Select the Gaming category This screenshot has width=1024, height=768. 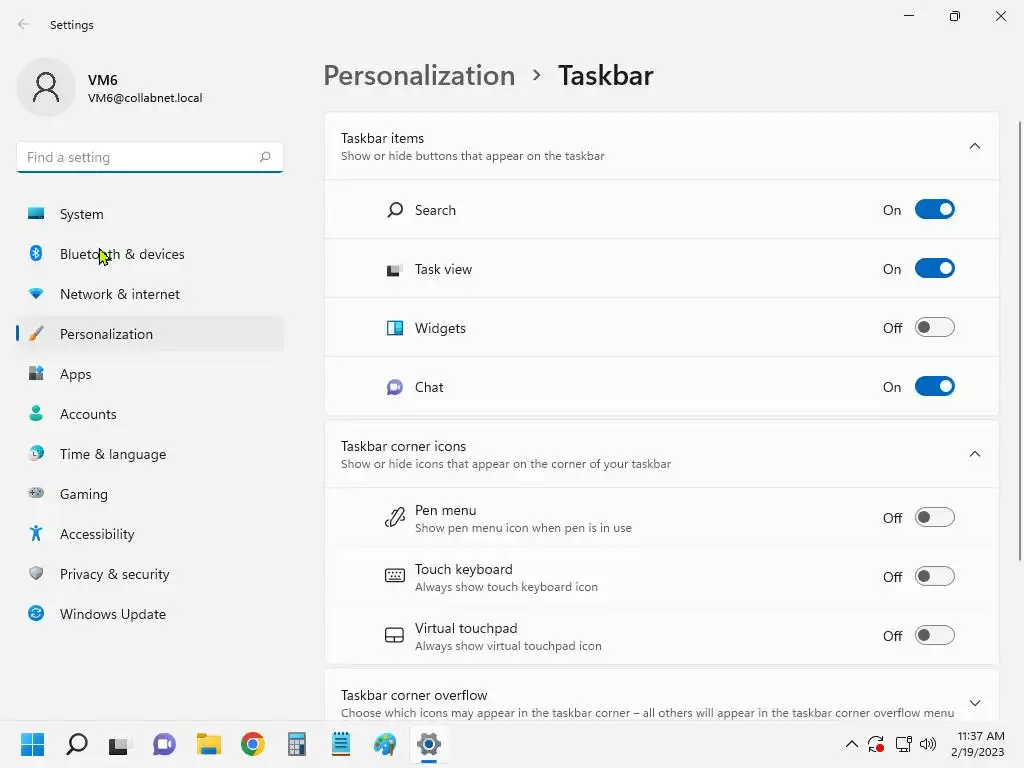(x=150, y=494)
